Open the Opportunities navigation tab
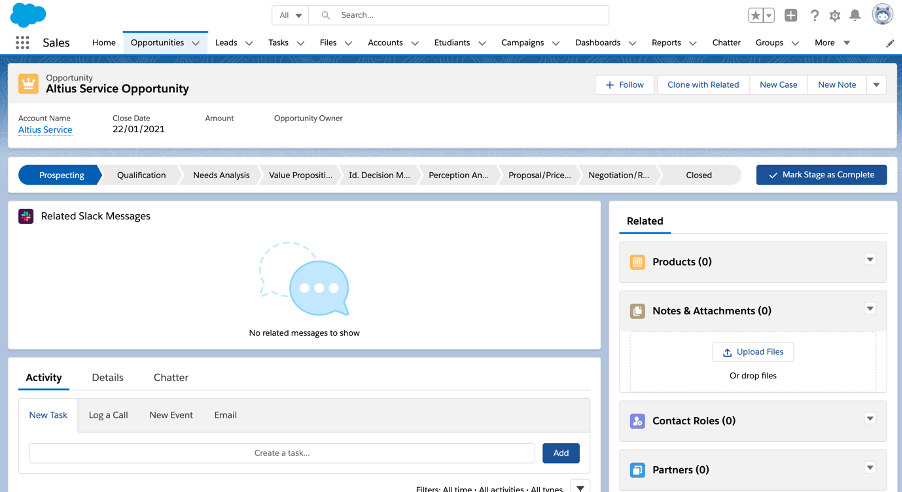 157,43
